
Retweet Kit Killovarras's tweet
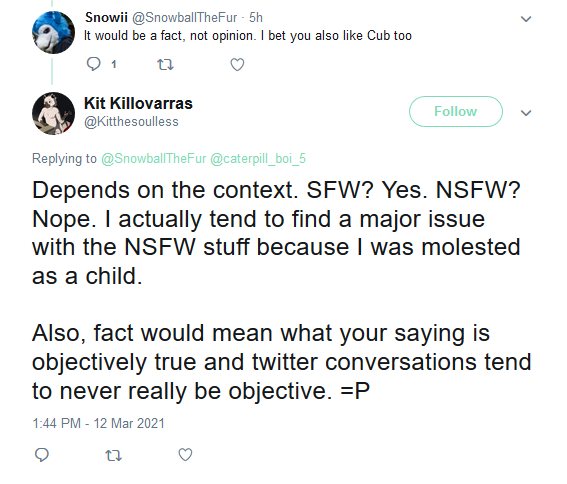tap(114, 455)
